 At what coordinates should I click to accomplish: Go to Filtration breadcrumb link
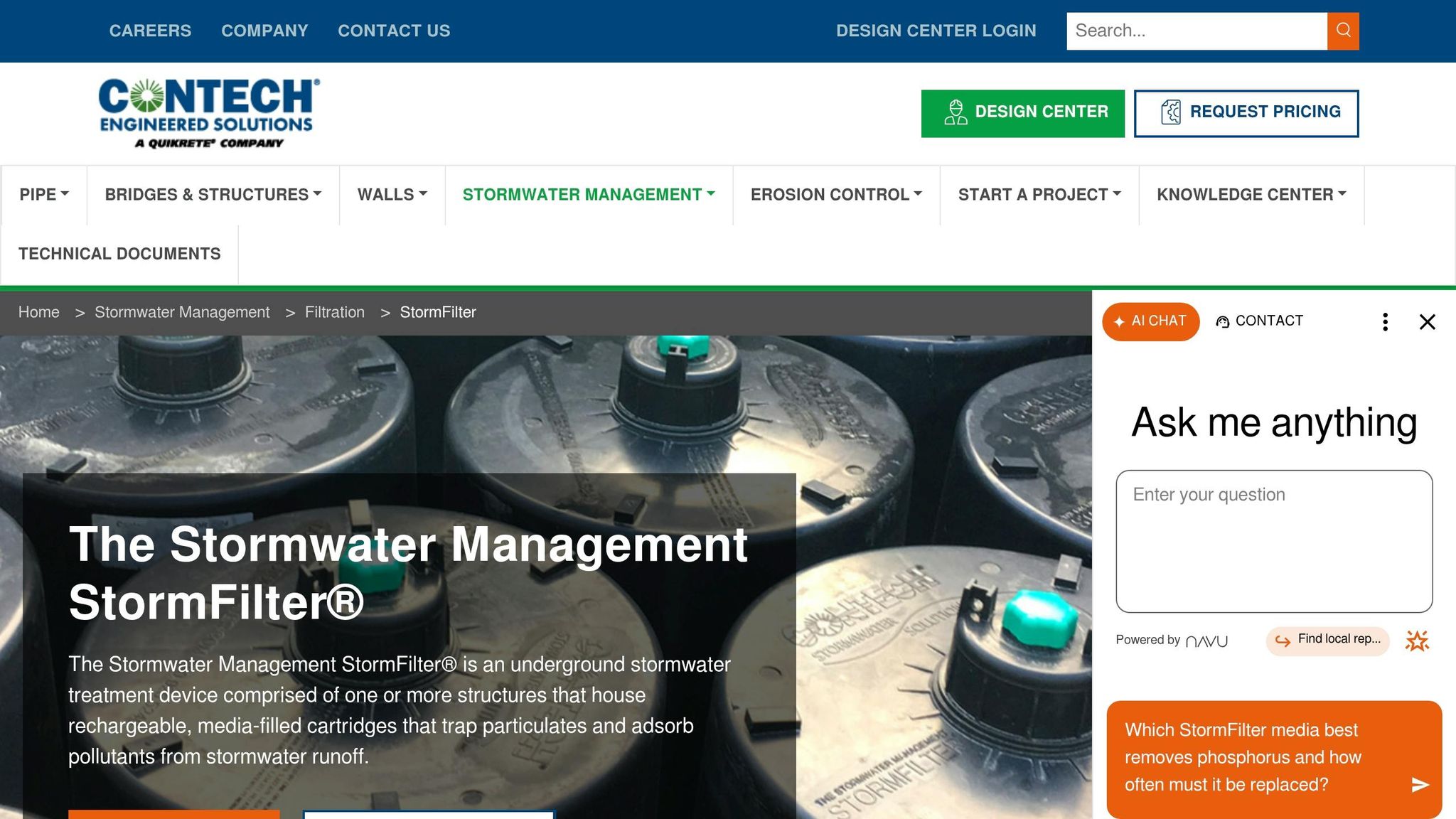pyautogui.click(x=335, y=312)
